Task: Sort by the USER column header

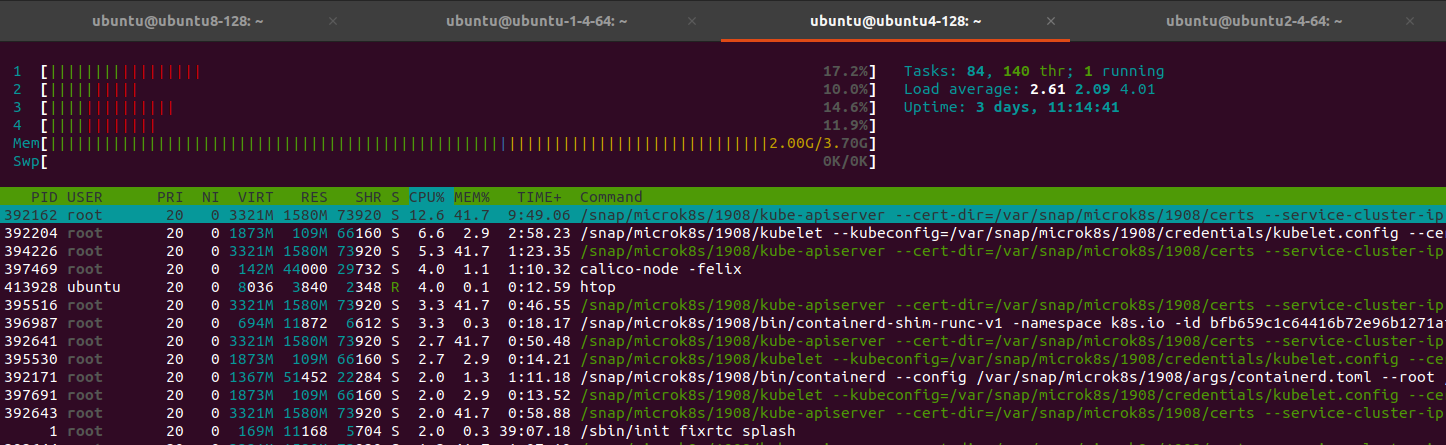Action: 84,197
